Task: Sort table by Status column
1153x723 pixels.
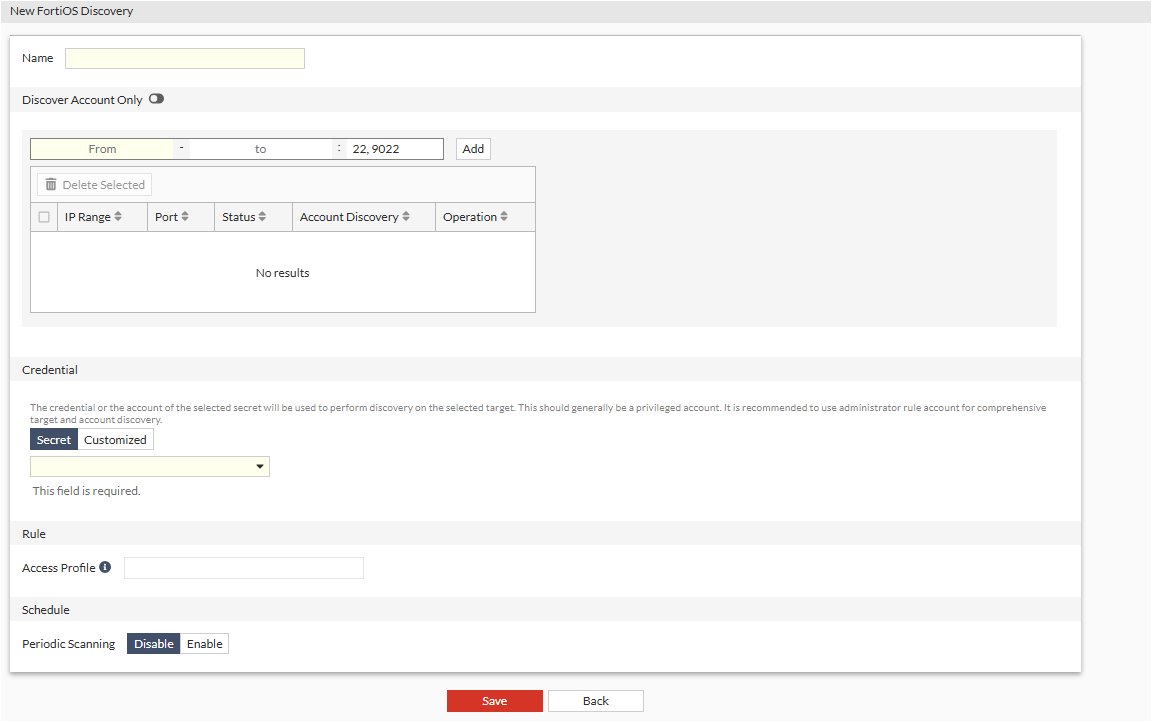Action: (253, 217)
